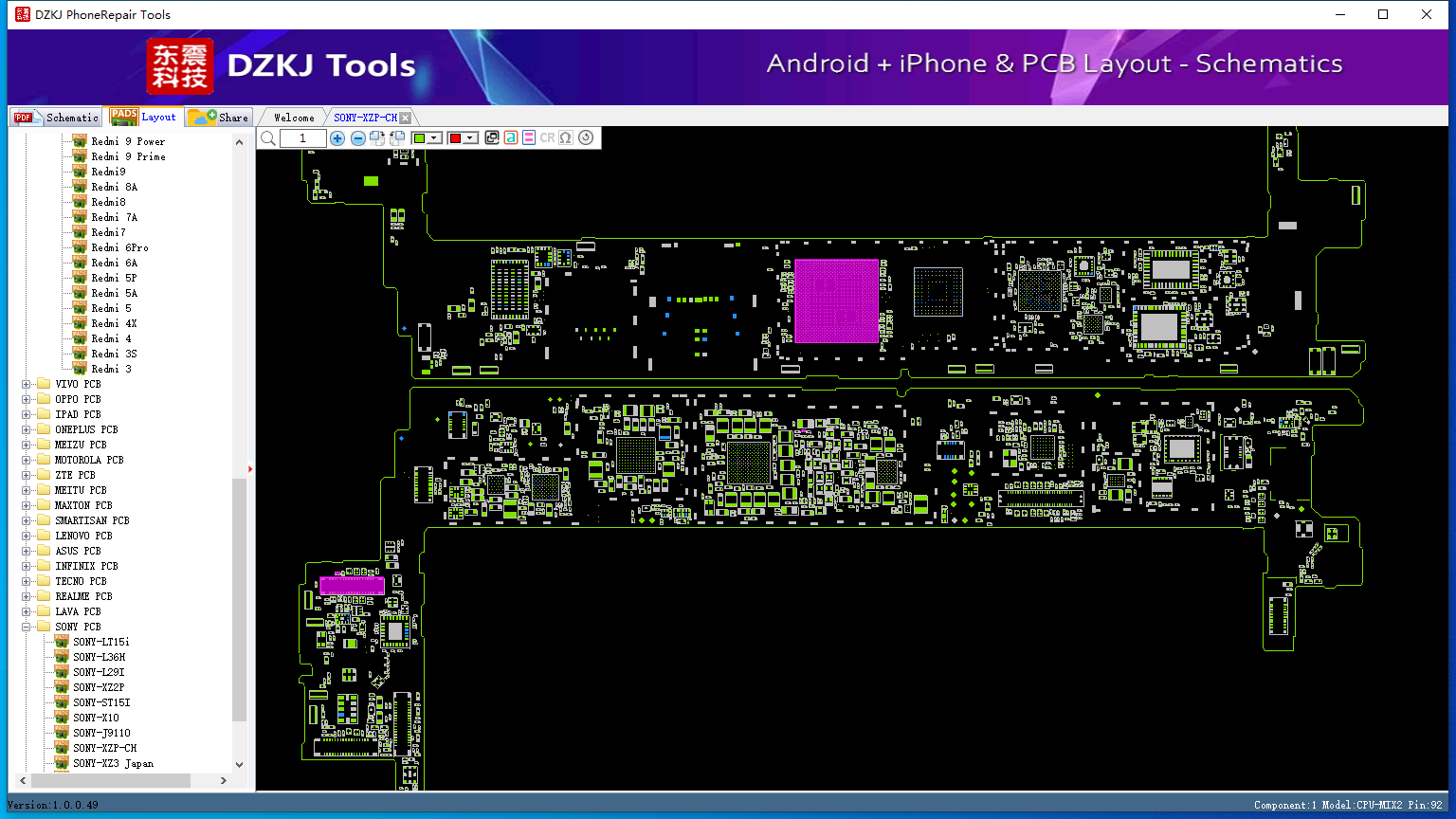Collapse the SONY PCB folder
The image size is (1456, 819).
(26, 627)
